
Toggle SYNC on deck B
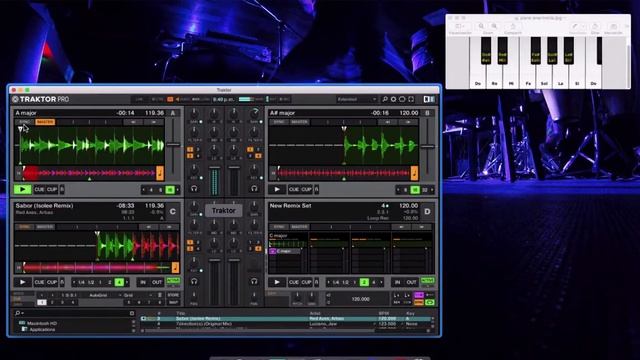pos(279,122)
